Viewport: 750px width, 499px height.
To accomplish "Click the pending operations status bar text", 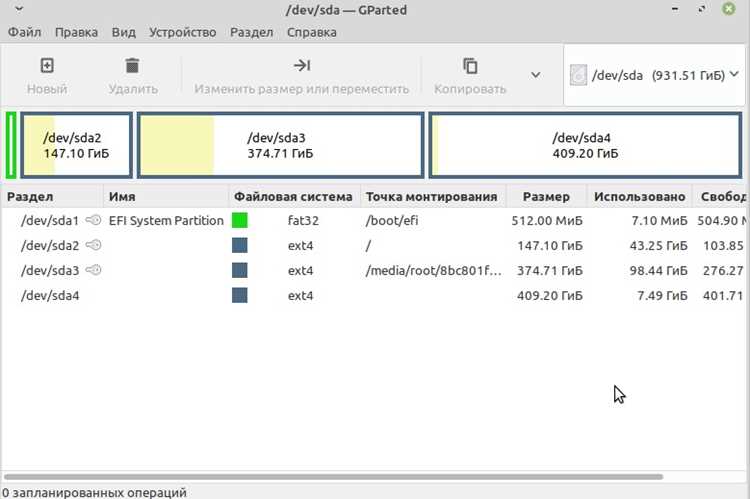I will 94,492.
